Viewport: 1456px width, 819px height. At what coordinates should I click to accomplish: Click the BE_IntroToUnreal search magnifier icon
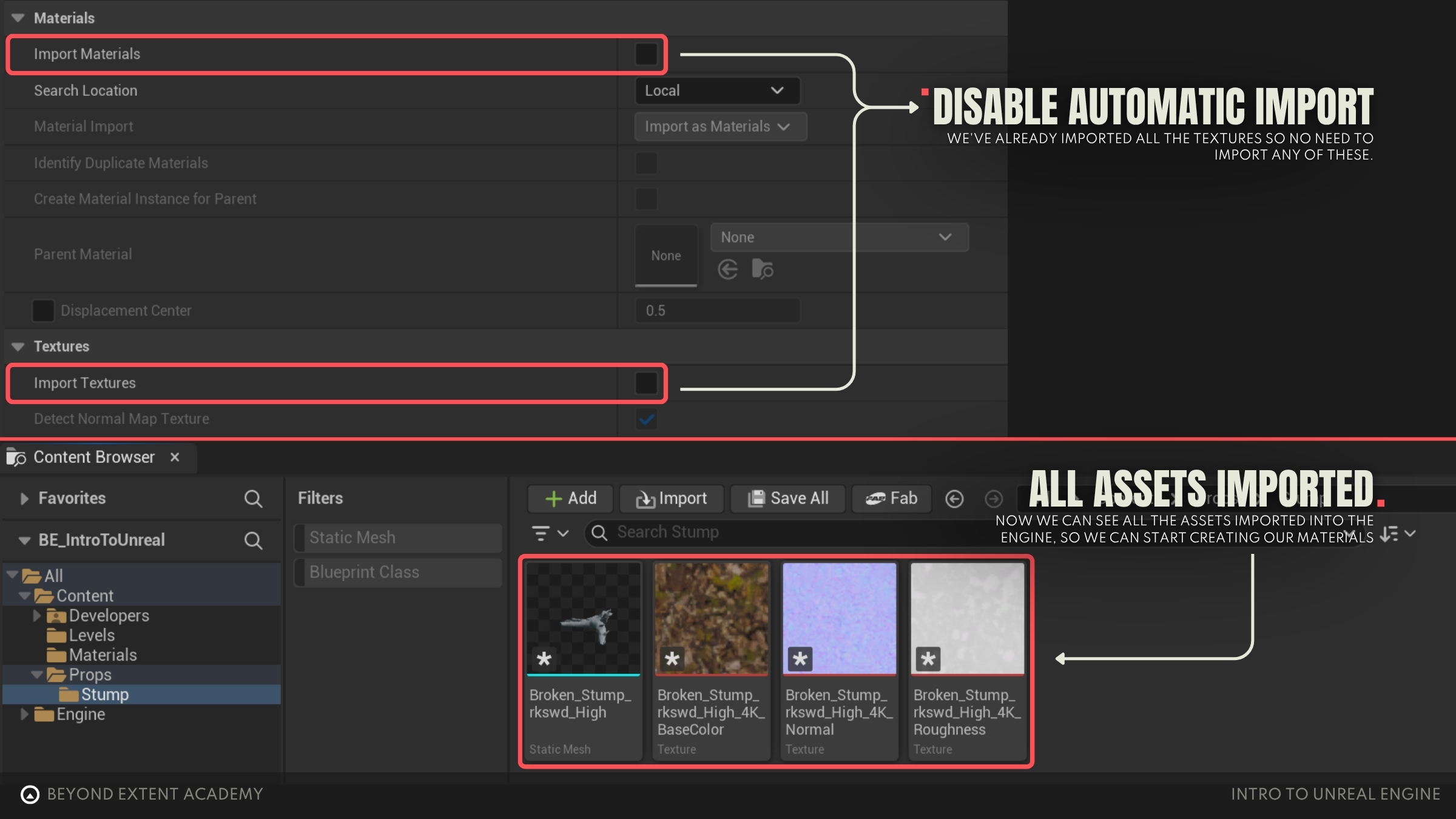click(x=253, y=540)
